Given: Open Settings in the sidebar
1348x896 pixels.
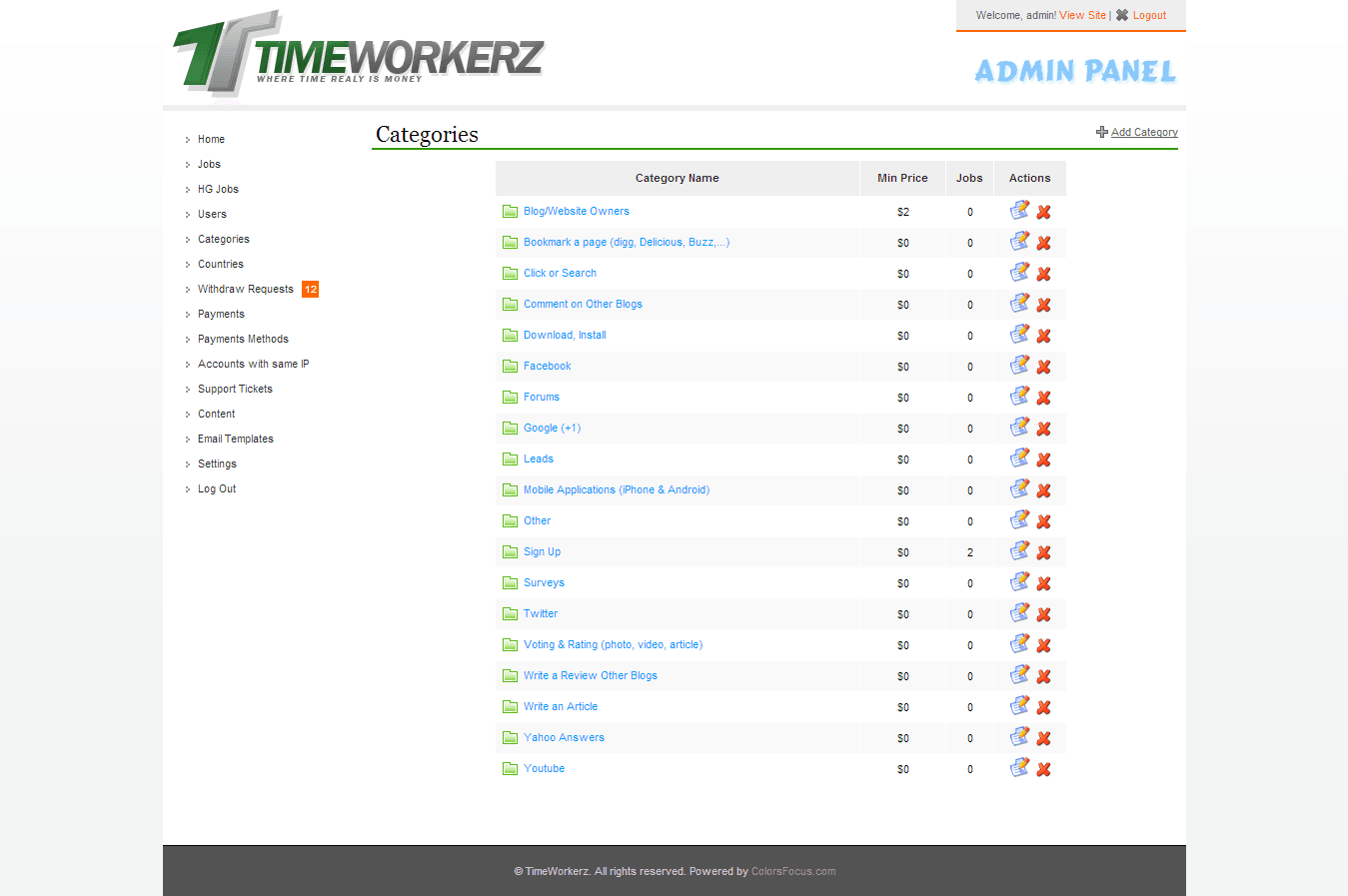Looking at the screenshot, I should [217, 464].
